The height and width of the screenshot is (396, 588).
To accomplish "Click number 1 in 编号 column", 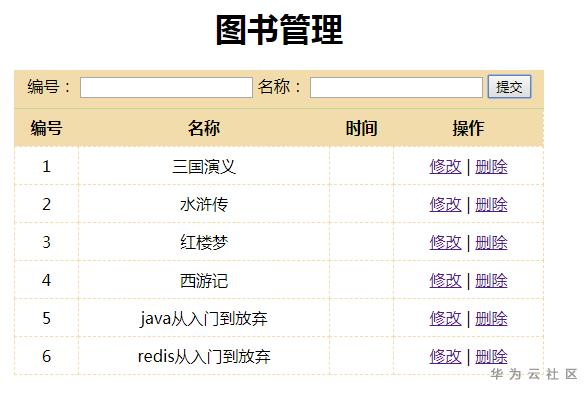I will pyautogui.click(x=46, y=166).
